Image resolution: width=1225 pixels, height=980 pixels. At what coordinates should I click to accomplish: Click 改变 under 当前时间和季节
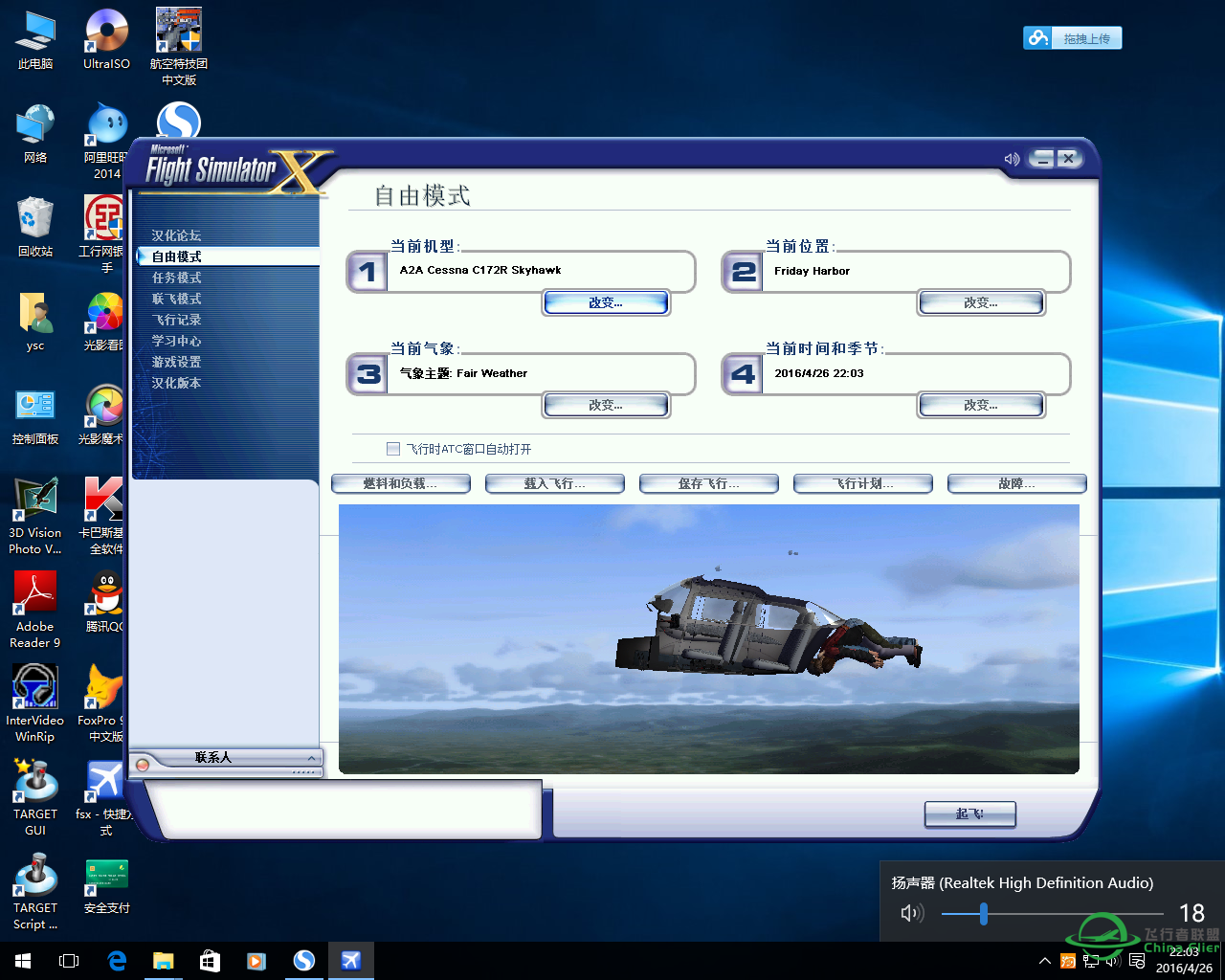coord(981,405)
